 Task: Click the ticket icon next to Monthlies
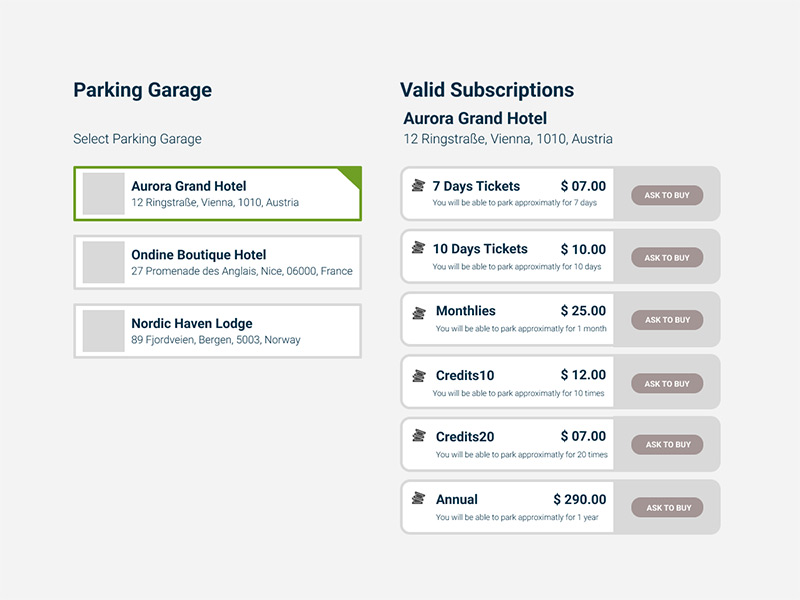click(419, 313)
